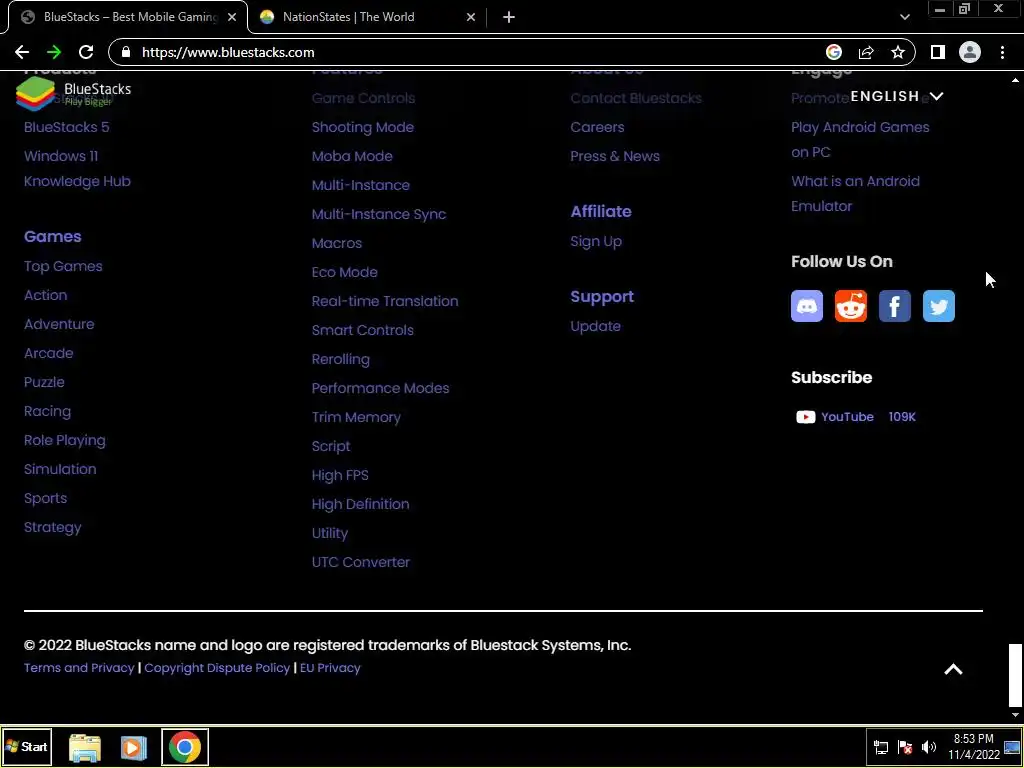Click the back-to-top arrow button
Screen dimensions: 1024x768
953,669
